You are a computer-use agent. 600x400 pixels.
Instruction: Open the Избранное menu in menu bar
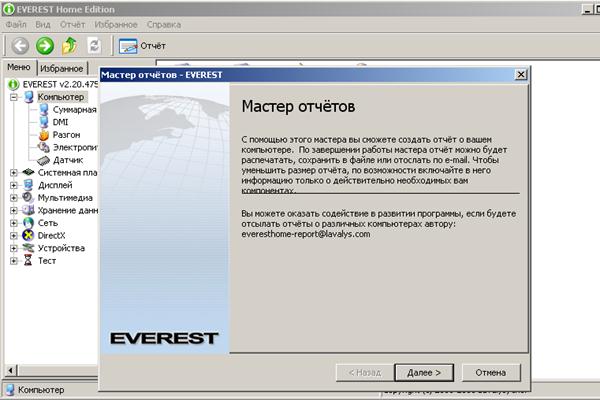[x=116, y=24]
